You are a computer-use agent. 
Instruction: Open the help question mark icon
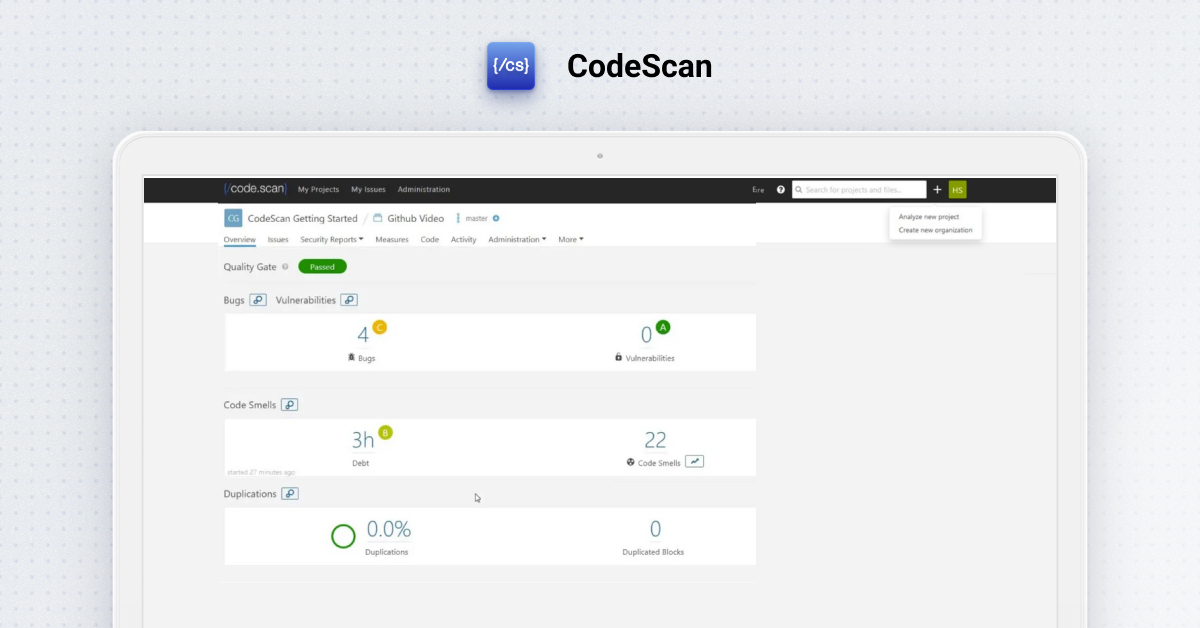coord(781,190)
